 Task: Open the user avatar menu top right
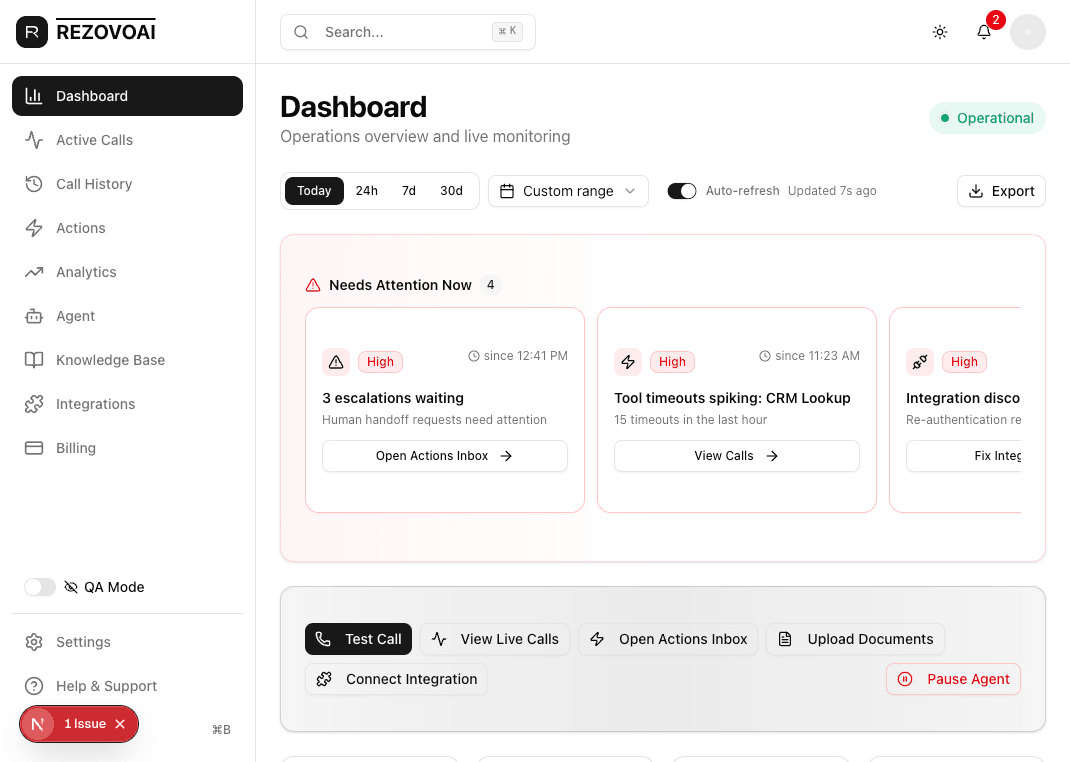(1028, 32)
